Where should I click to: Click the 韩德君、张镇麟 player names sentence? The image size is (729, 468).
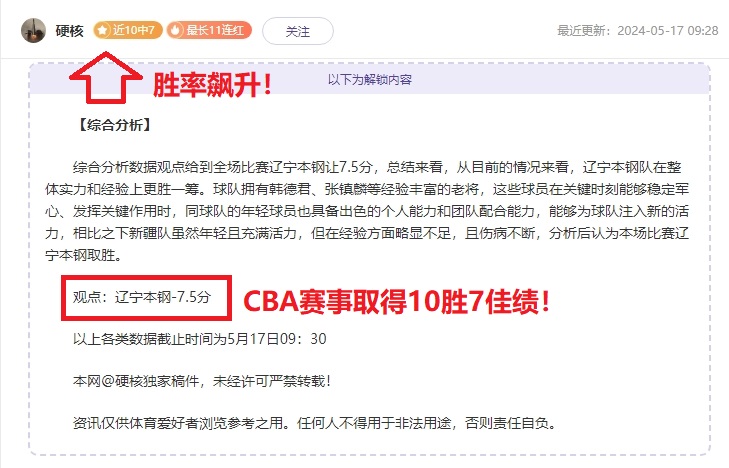click(346, 189)
